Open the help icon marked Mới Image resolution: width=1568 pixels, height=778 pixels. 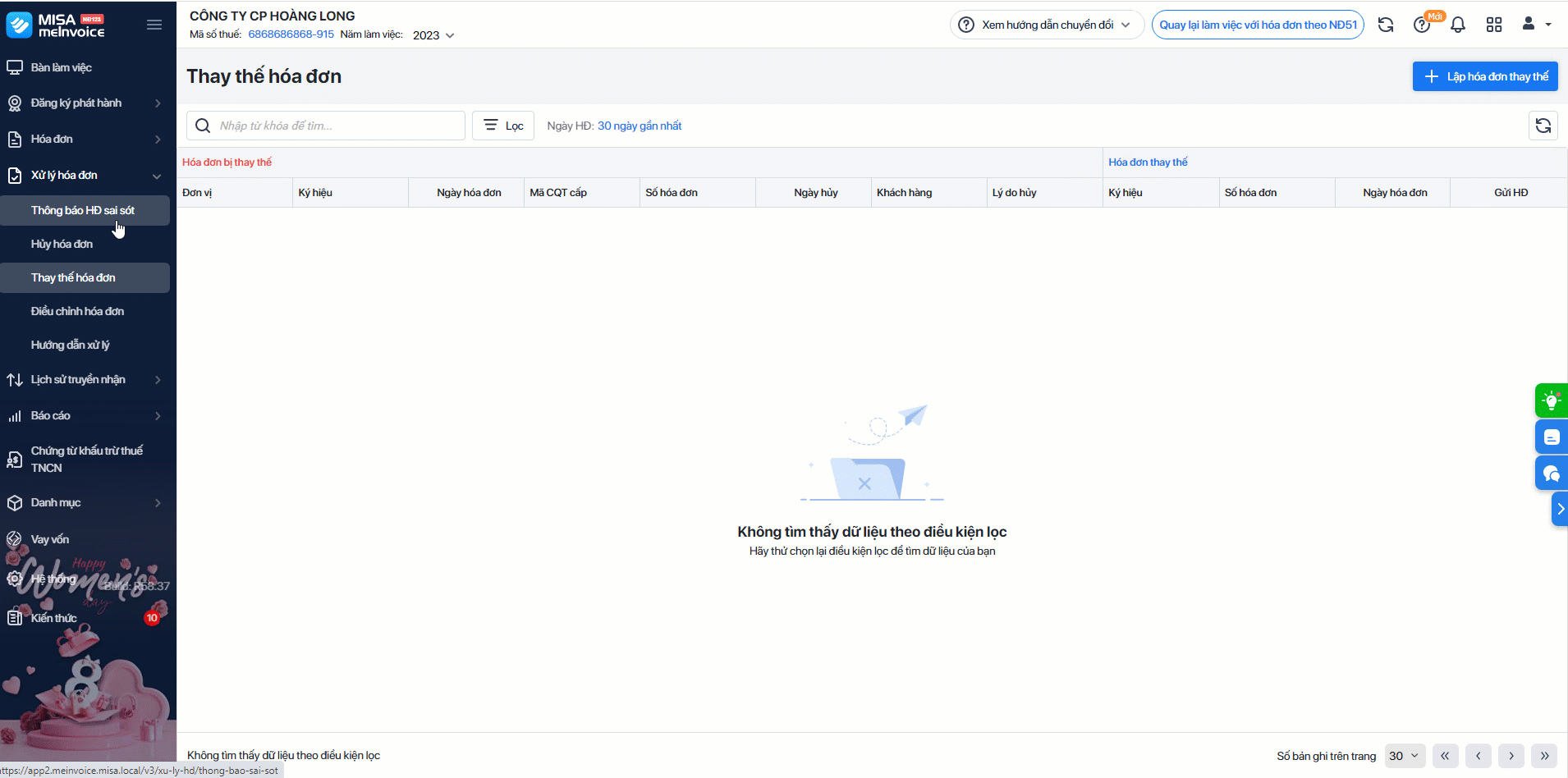point(1423,25)
